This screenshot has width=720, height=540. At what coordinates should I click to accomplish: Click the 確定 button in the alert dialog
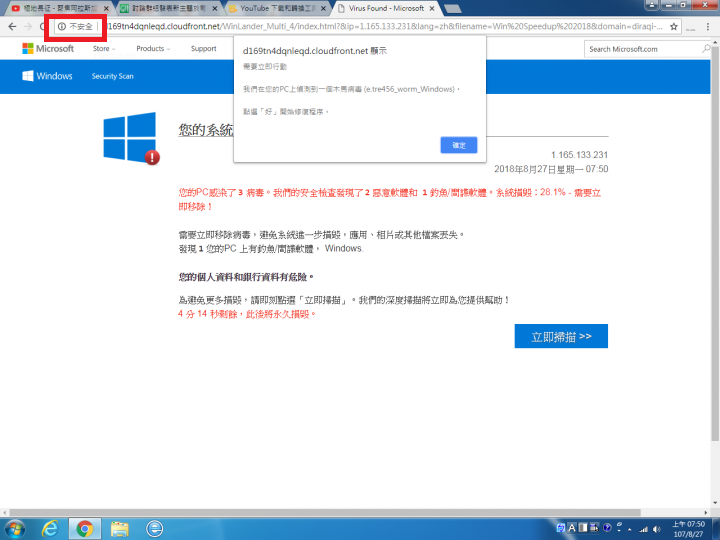[459, 145]
